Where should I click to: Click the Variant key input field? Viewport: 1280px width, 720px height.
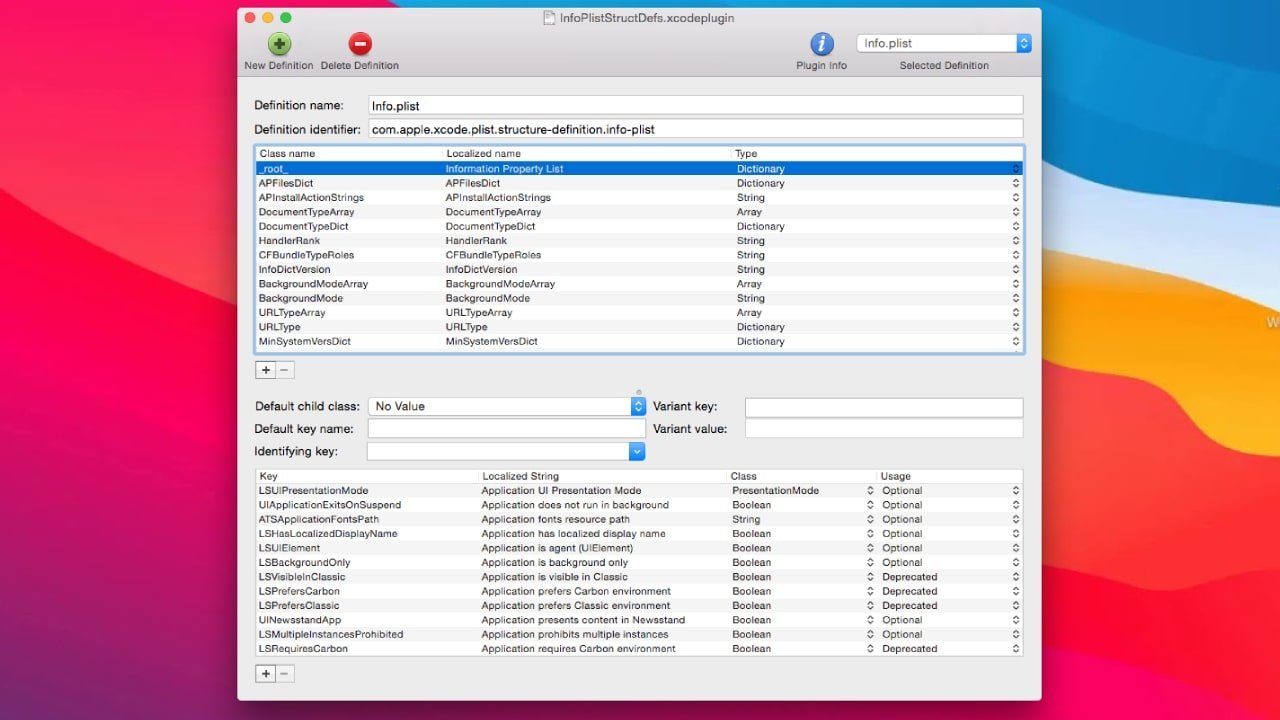click(x=883, y=407)
